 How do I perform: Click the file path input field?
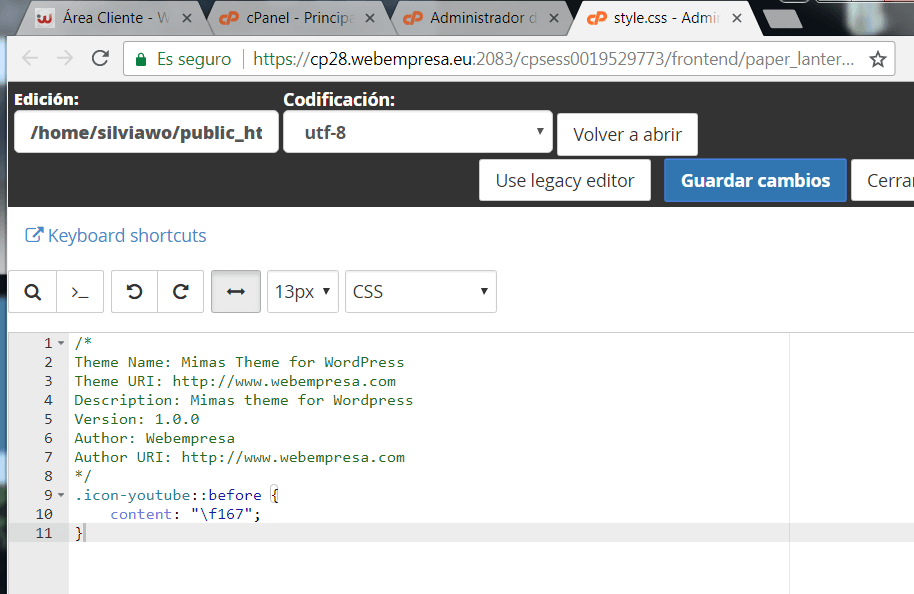(x=146, y=132)
